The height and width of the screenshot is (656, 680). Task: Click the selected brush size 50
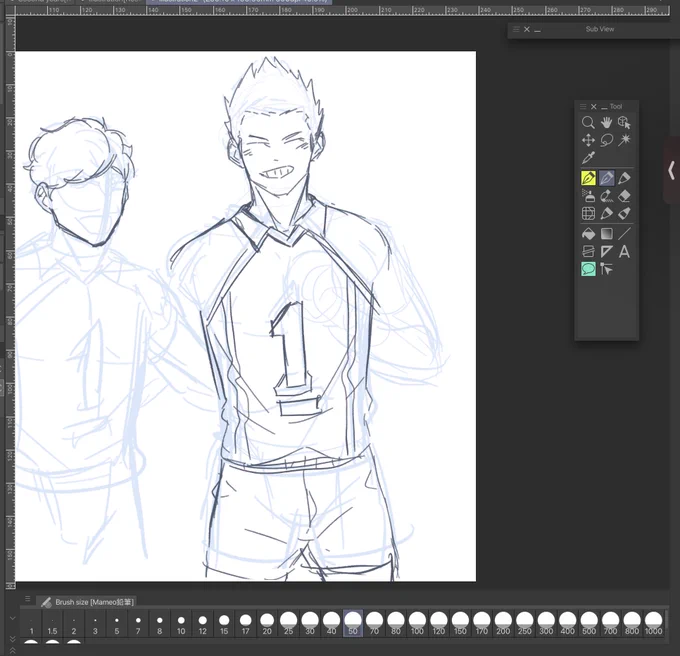point(353,623)
